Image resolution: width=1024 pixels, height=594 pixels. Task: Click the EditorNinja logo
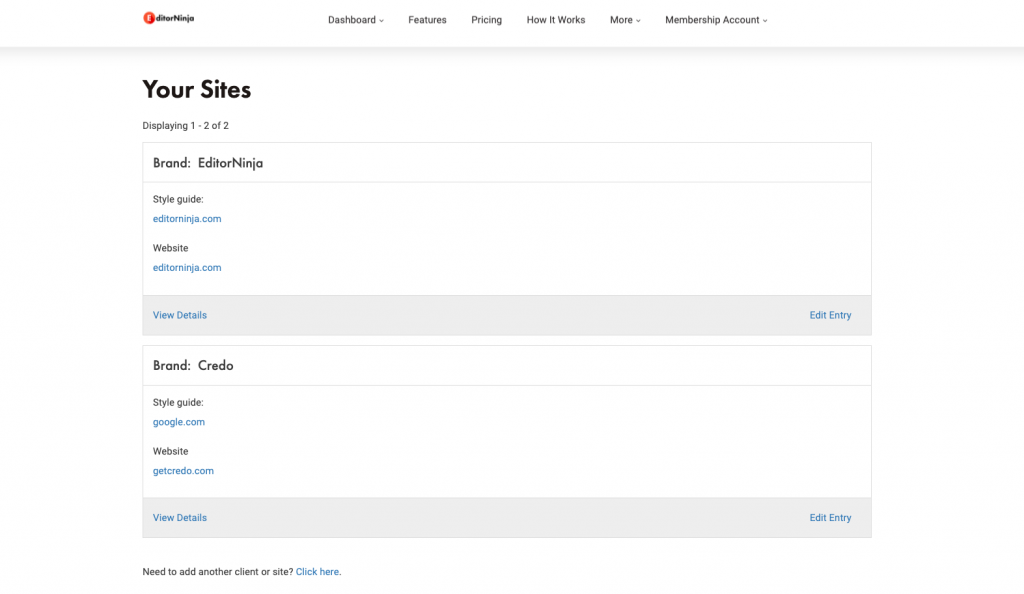click(x=168, y=18)
